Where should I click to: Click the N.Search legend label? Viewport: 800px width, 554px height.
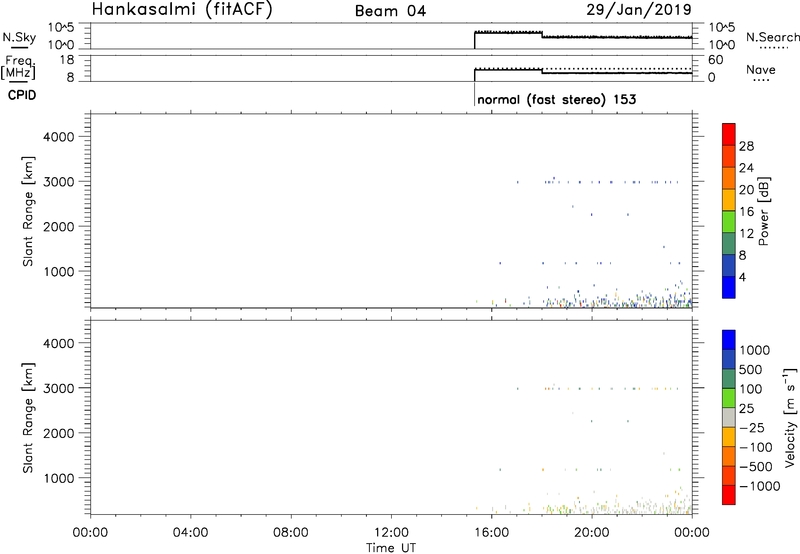772,37
